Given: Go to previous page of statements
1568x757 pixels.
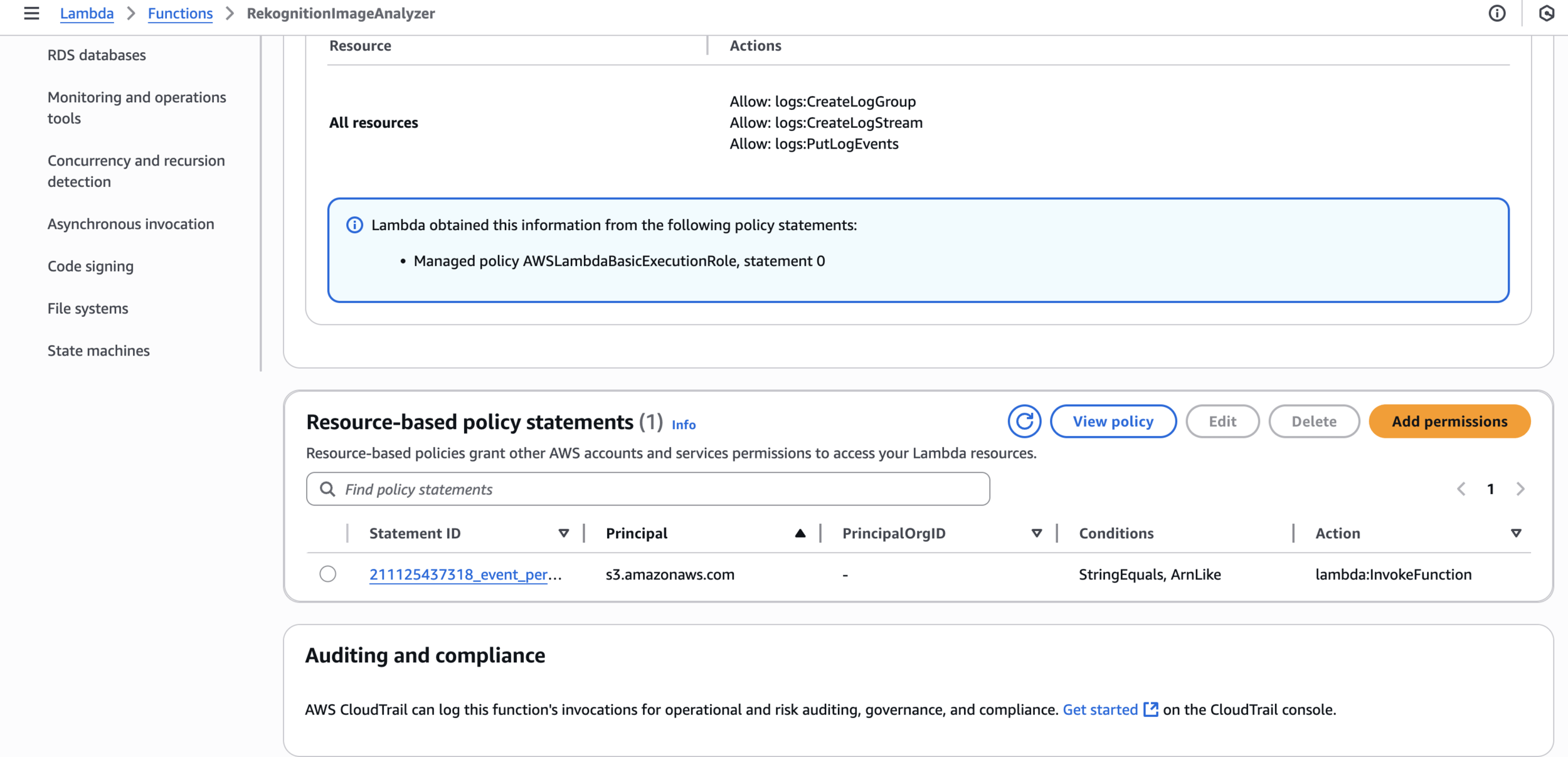Looking at the screenshot, I should pyautogui.click(x=1461, y=489).
